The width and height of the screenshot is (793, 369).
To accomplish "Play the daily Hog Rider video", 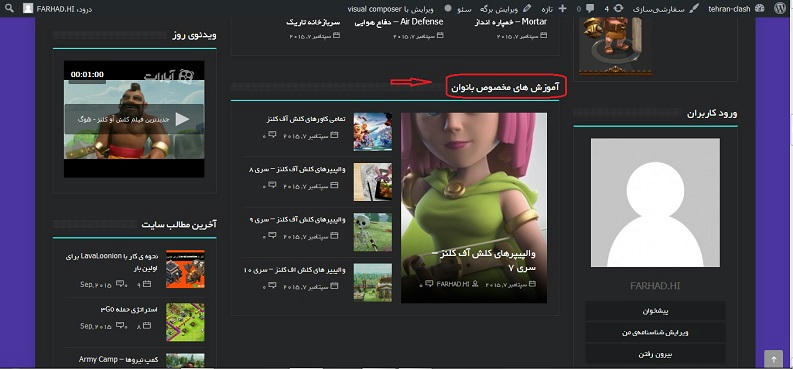I will pyautogui.click(x=182, y=119).
